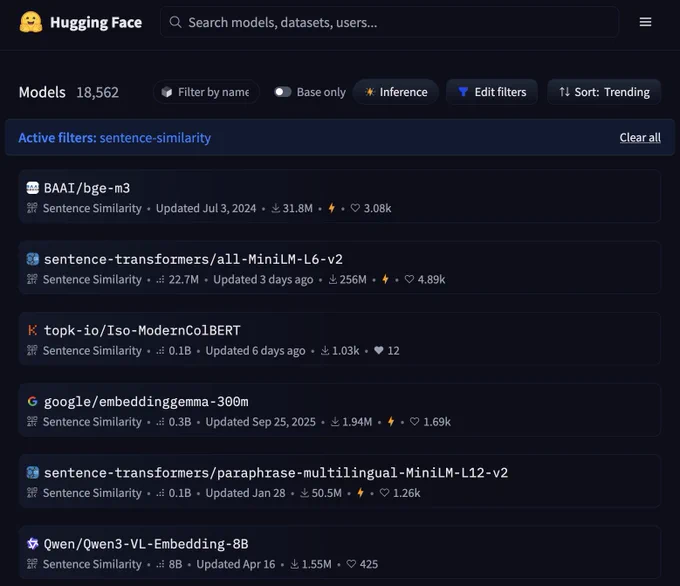Click the BAAI organization avatar icon
Screen dimensions: 680x586
click(33, 188)
